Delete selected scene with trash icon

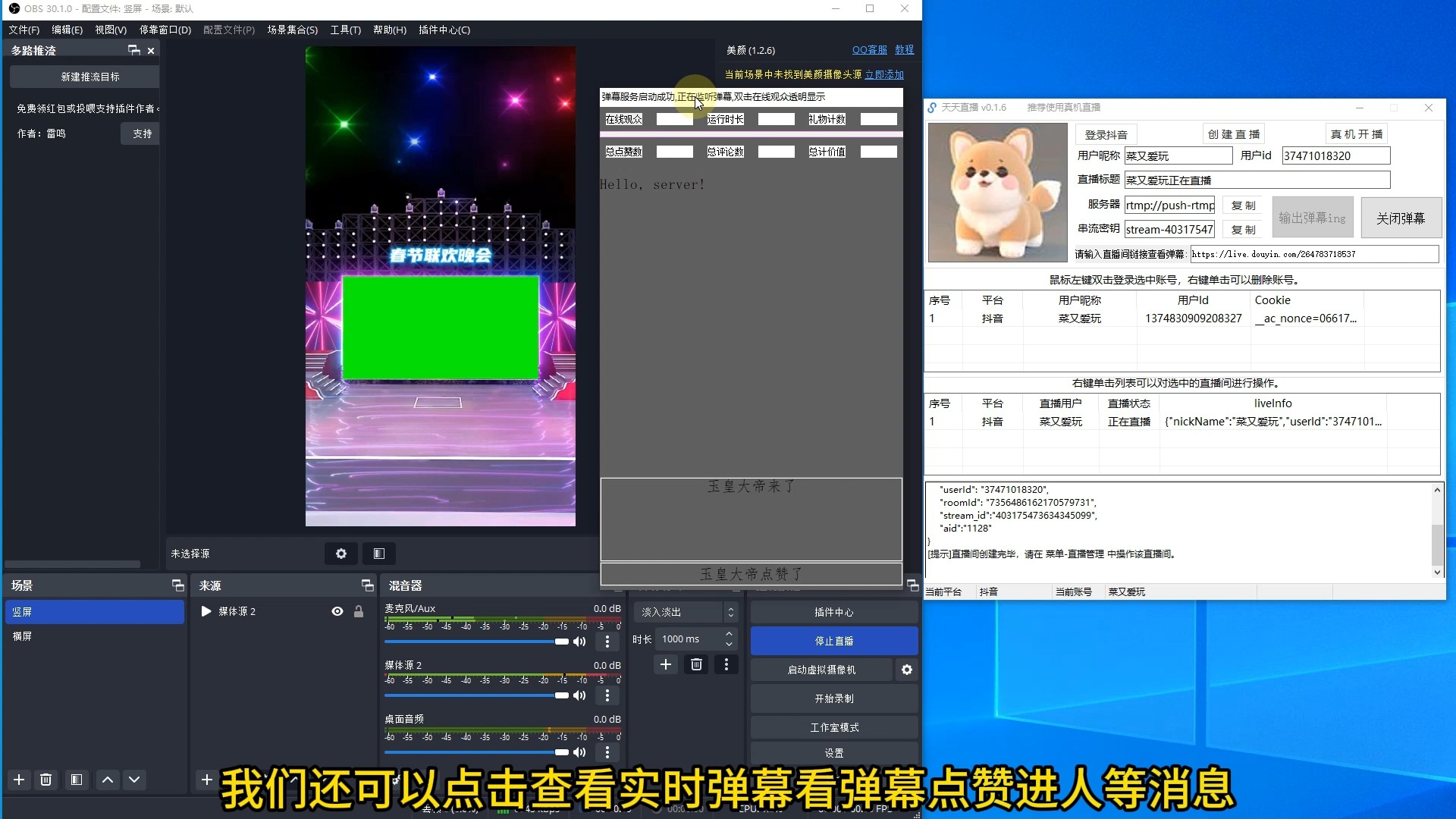(x=45, y=780)
